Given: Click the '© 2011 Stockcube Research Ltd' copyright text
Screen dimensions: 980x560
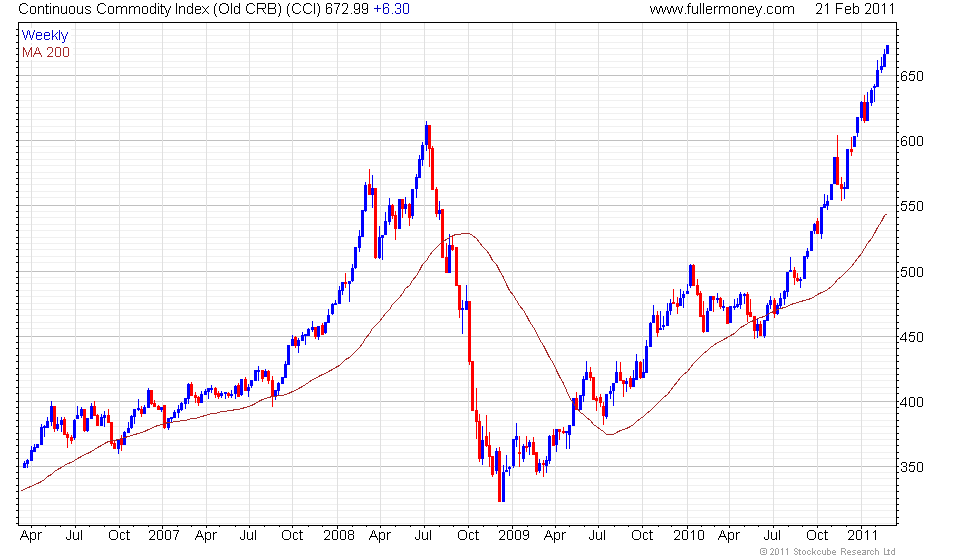Looking at the screenshot, I should 828,551.
